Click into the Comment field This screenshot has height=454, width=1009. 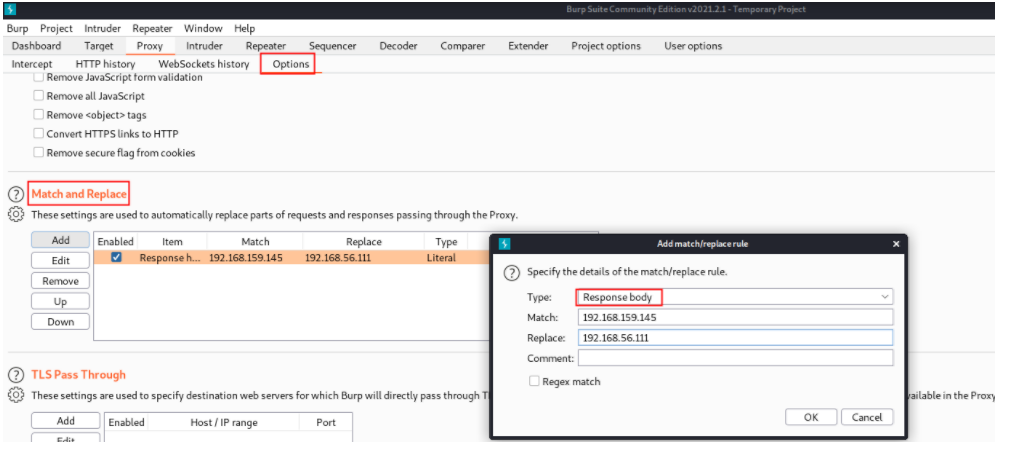coord(735,358)
